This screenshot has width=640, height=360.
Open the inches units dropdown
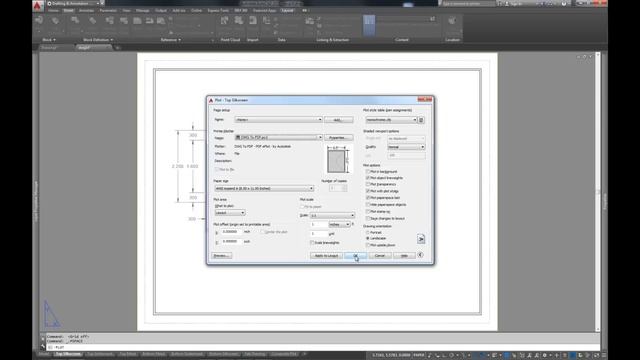coord(340,224)
